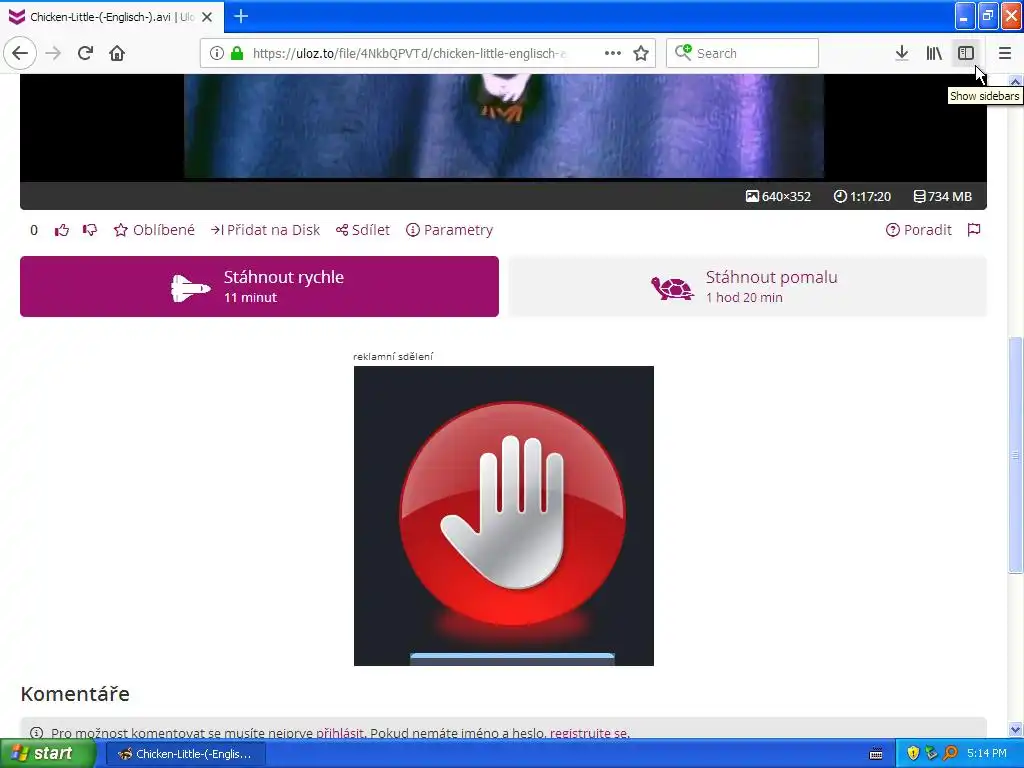This screenshot has width=1024, height=768.
Task: Click the scrollbar down arrow
Action: [x=1015, y=729]
